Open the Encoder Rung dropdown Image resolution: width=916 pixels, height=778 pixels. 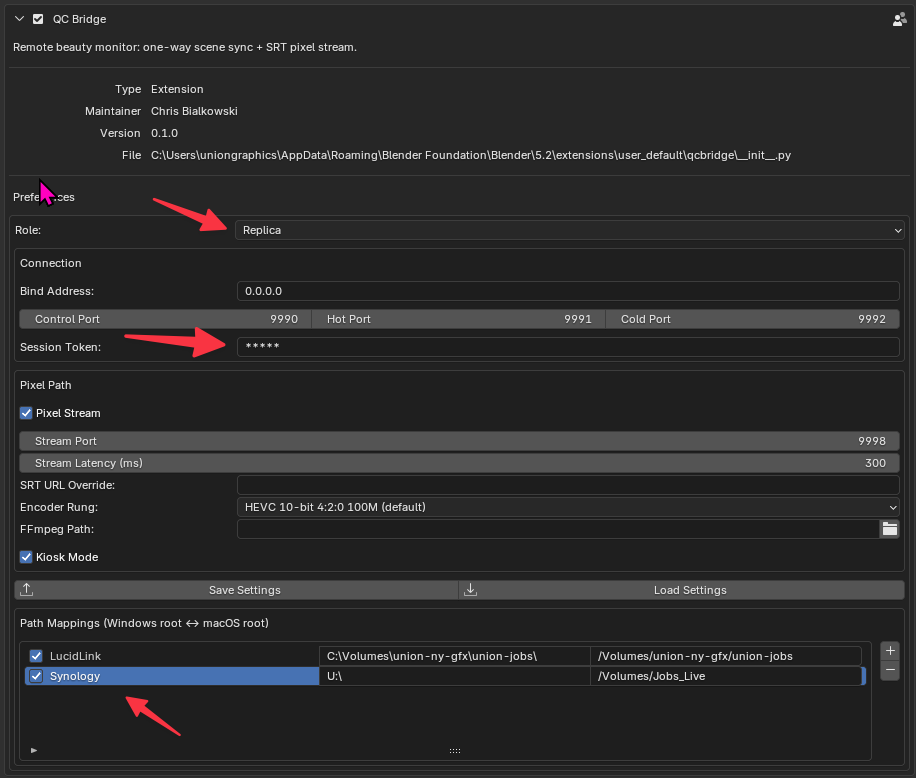(x=568, y=507)
